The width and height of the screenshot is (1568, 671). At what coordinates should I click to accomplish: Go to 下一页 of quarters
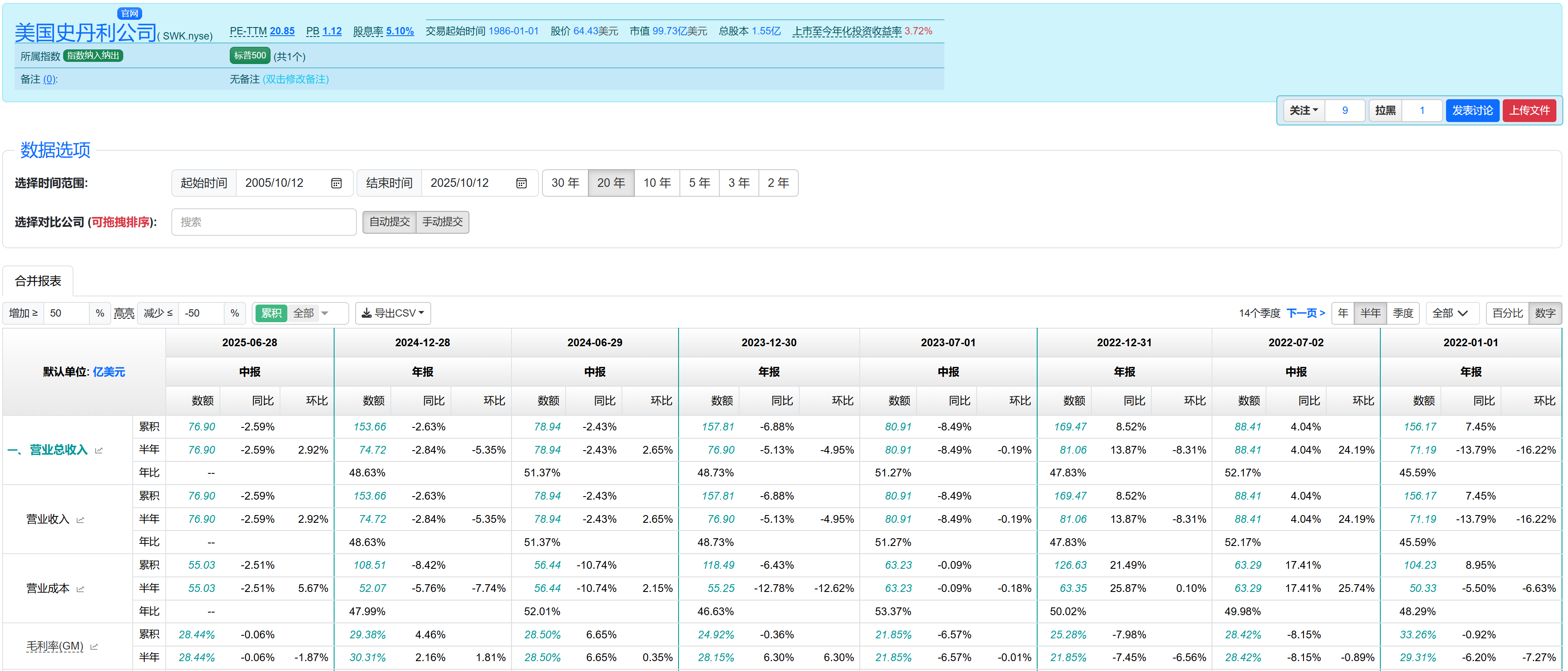coord(1305,313)
